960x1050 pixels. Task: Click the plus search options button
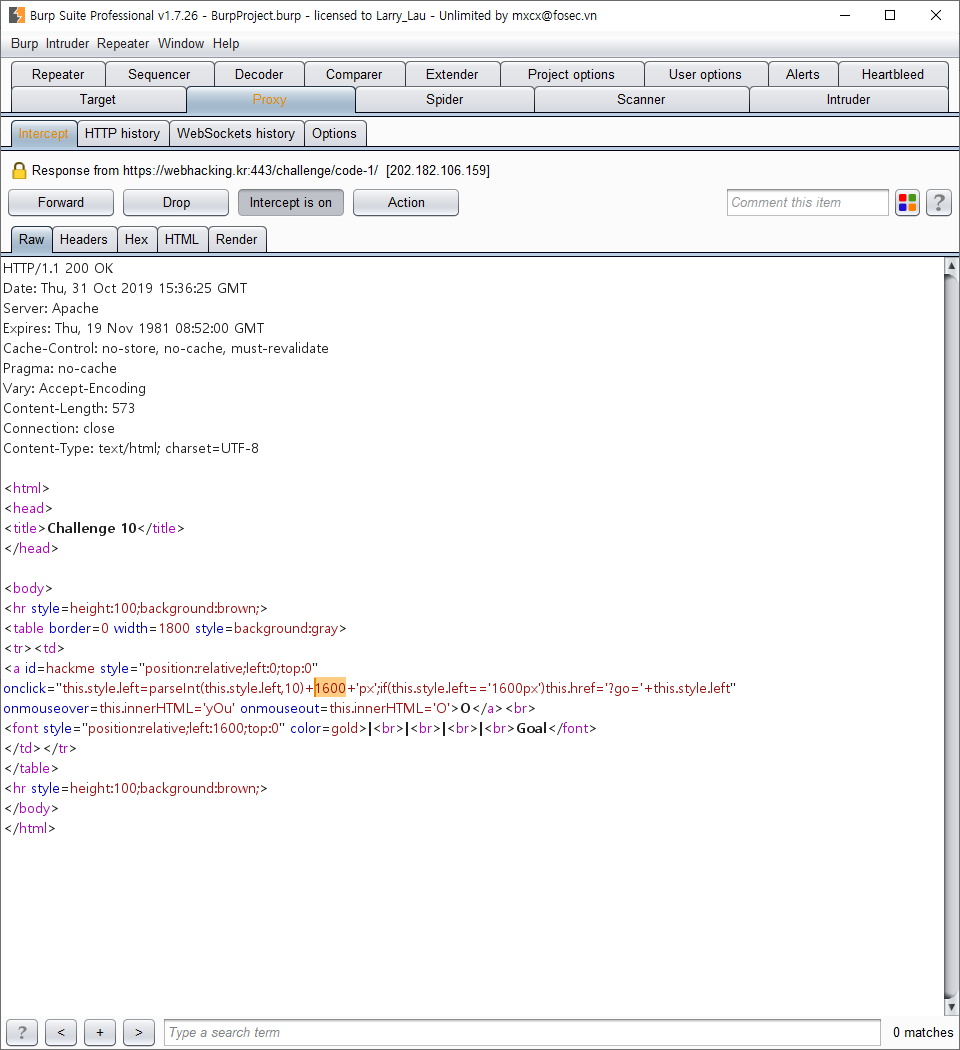100,1032
